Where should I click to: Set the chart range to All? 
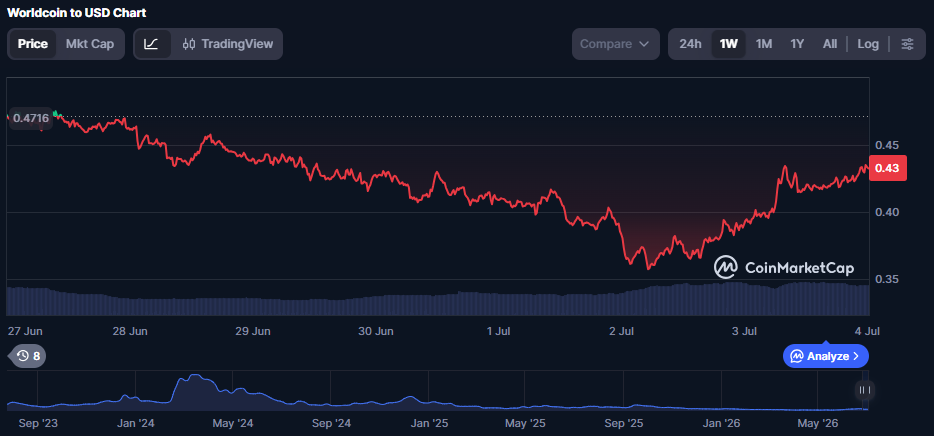click(x=830, y=44)
